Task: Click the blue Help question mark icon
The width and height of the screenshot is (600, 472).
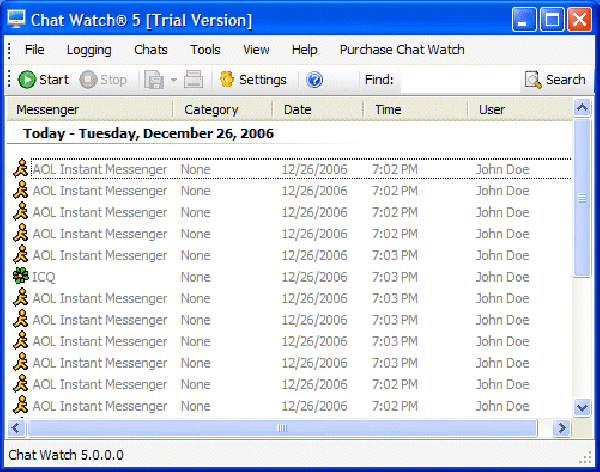Action: click(314, 80)
